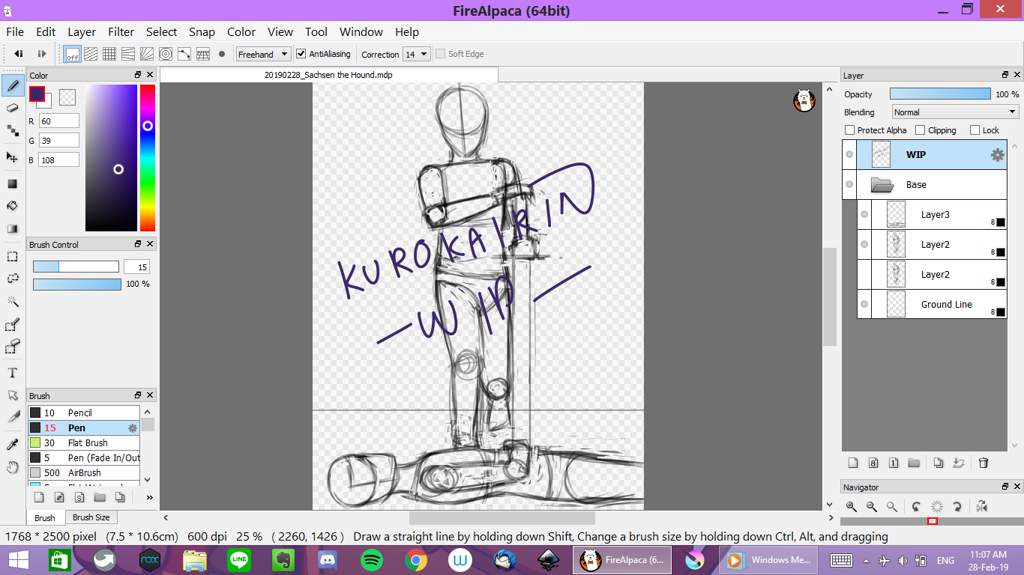
Task: Select the Eyedropper tool
Action: 12,445
